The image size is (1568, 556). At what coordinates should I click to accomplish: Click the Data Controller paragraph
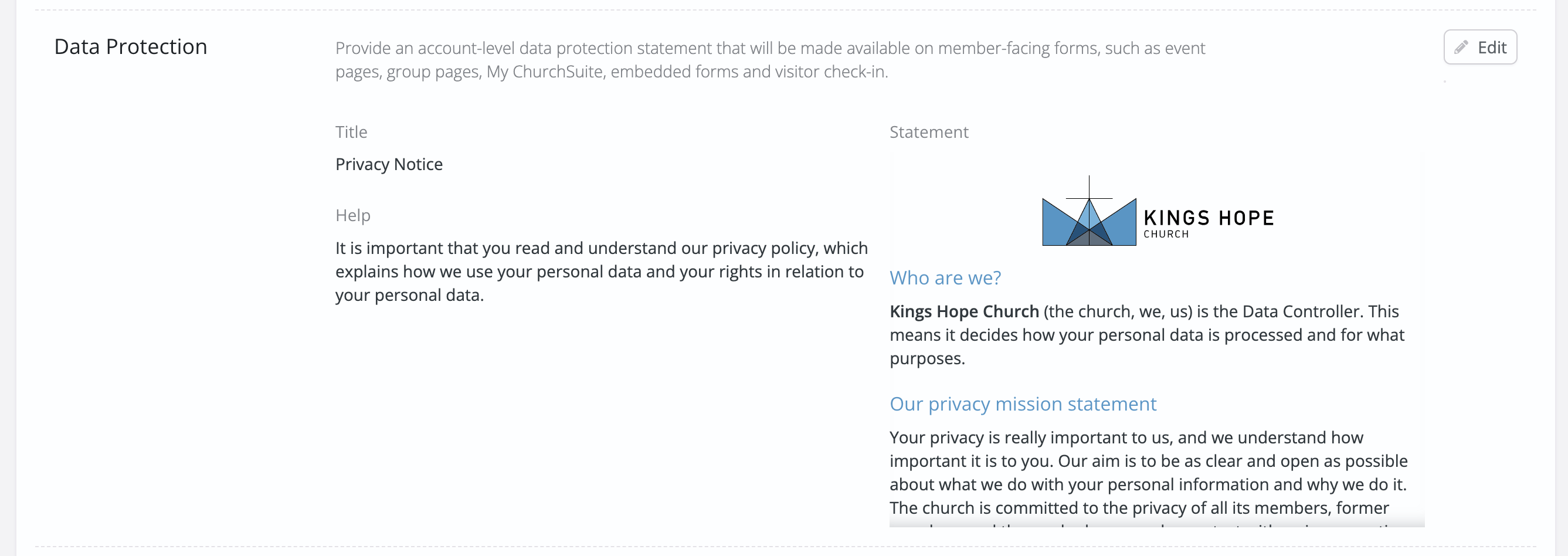[x=1147, y=335]
